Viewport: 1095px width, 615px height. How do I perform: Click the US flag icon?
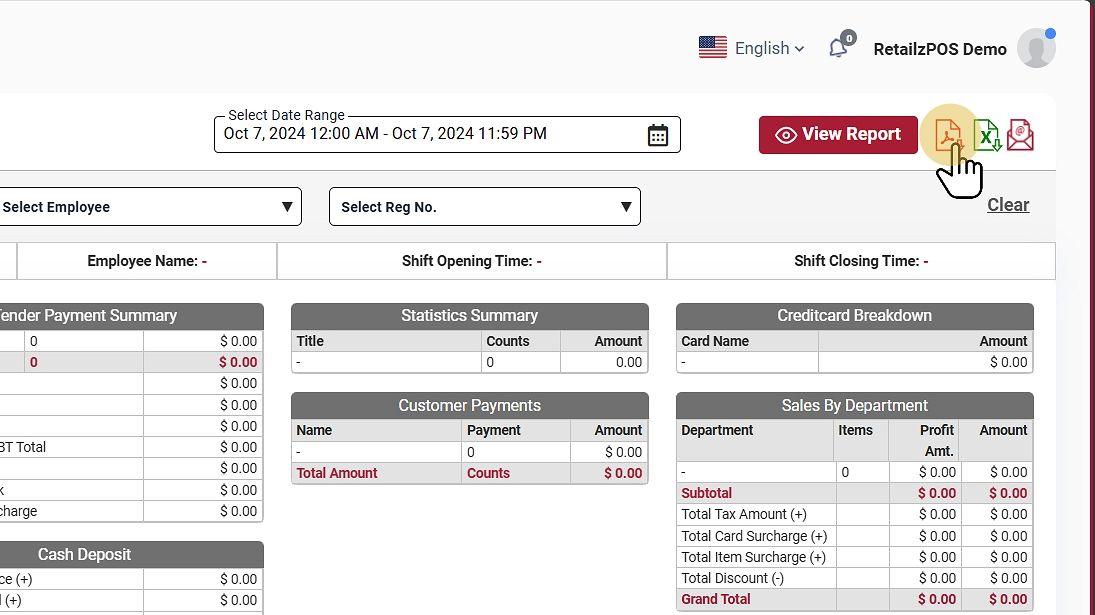pyautogui.click(x=713, y=48)
